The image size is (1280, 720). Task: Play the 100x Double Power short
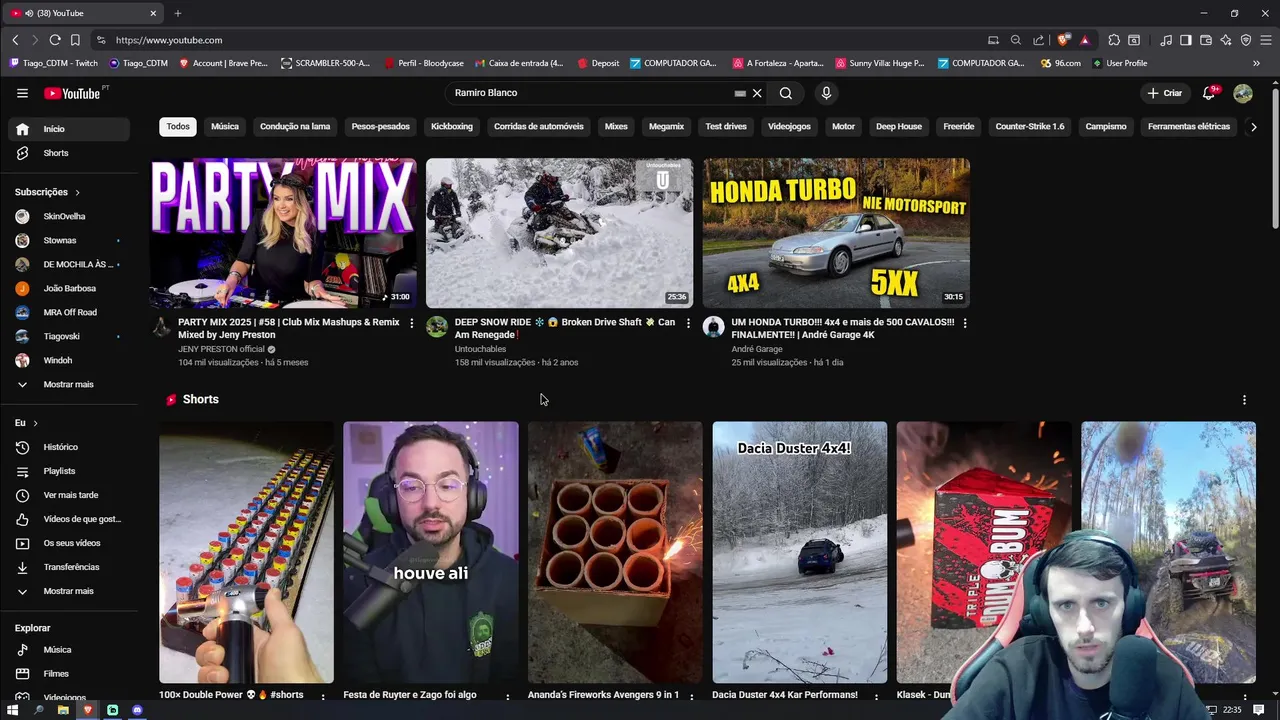point(247,552)
